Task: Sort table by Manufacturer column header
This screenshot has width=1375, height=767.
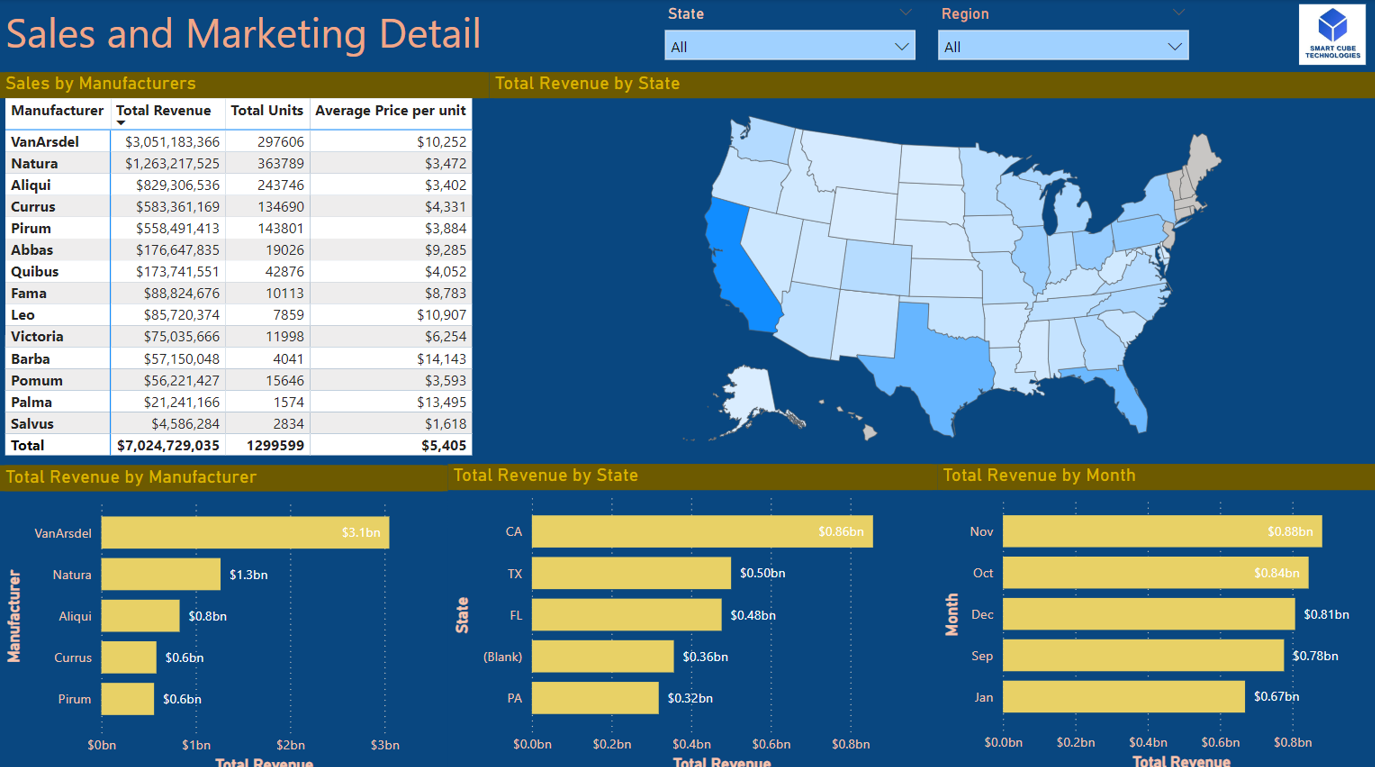Action: point(57,111)
